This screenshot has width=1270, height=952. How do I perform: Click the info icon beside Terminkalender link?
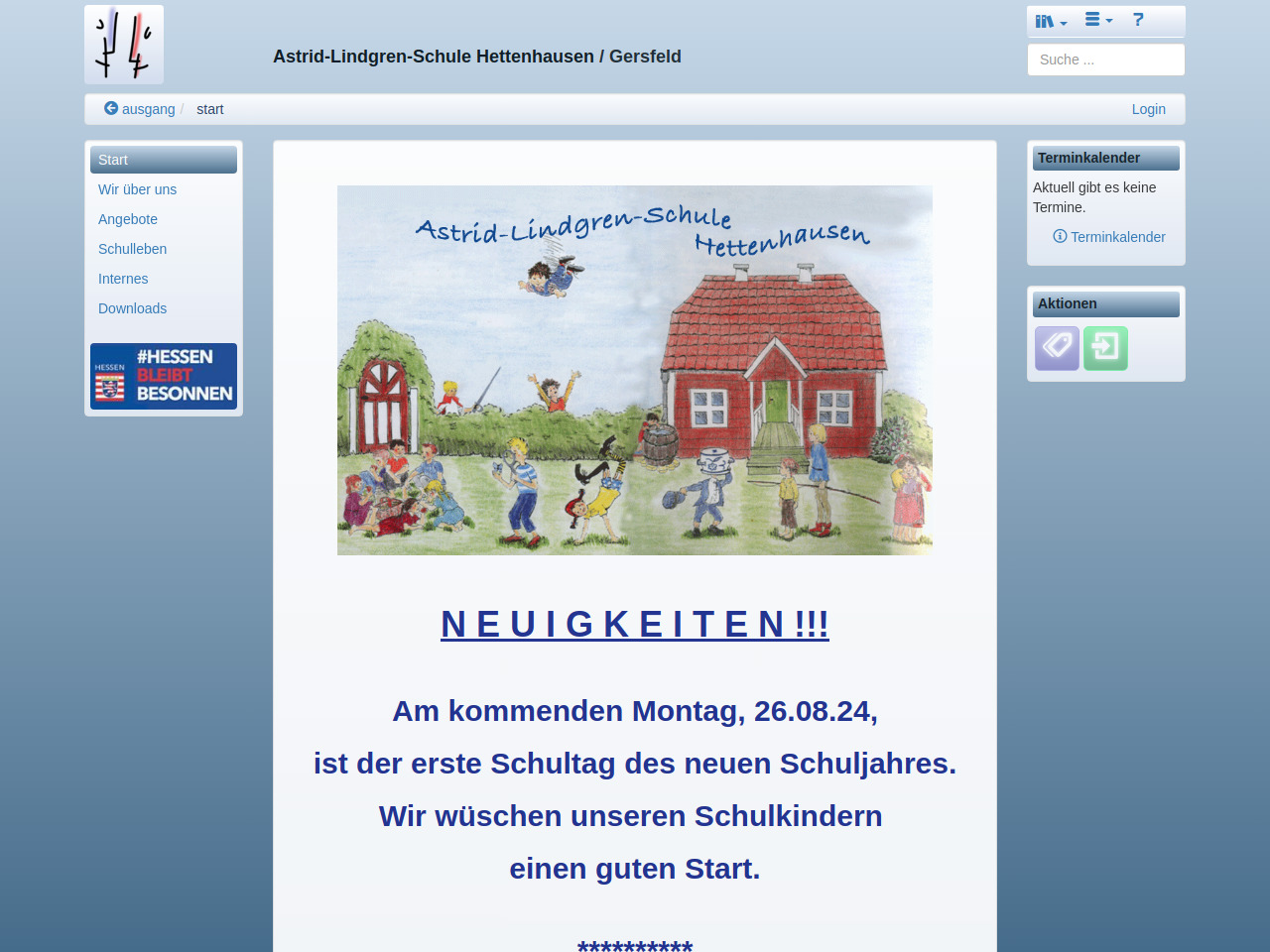[x=1060, y=236]
